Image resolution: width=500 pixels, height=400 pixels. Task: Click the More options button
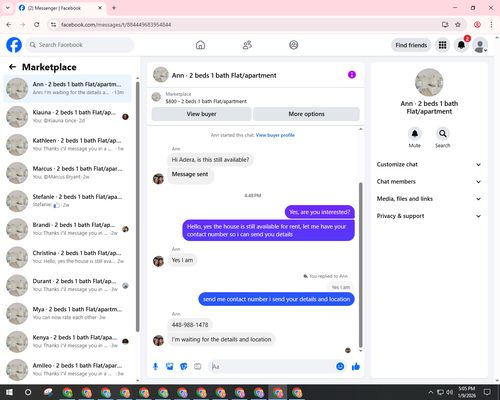pyautogui.click(x=306, y=114)
